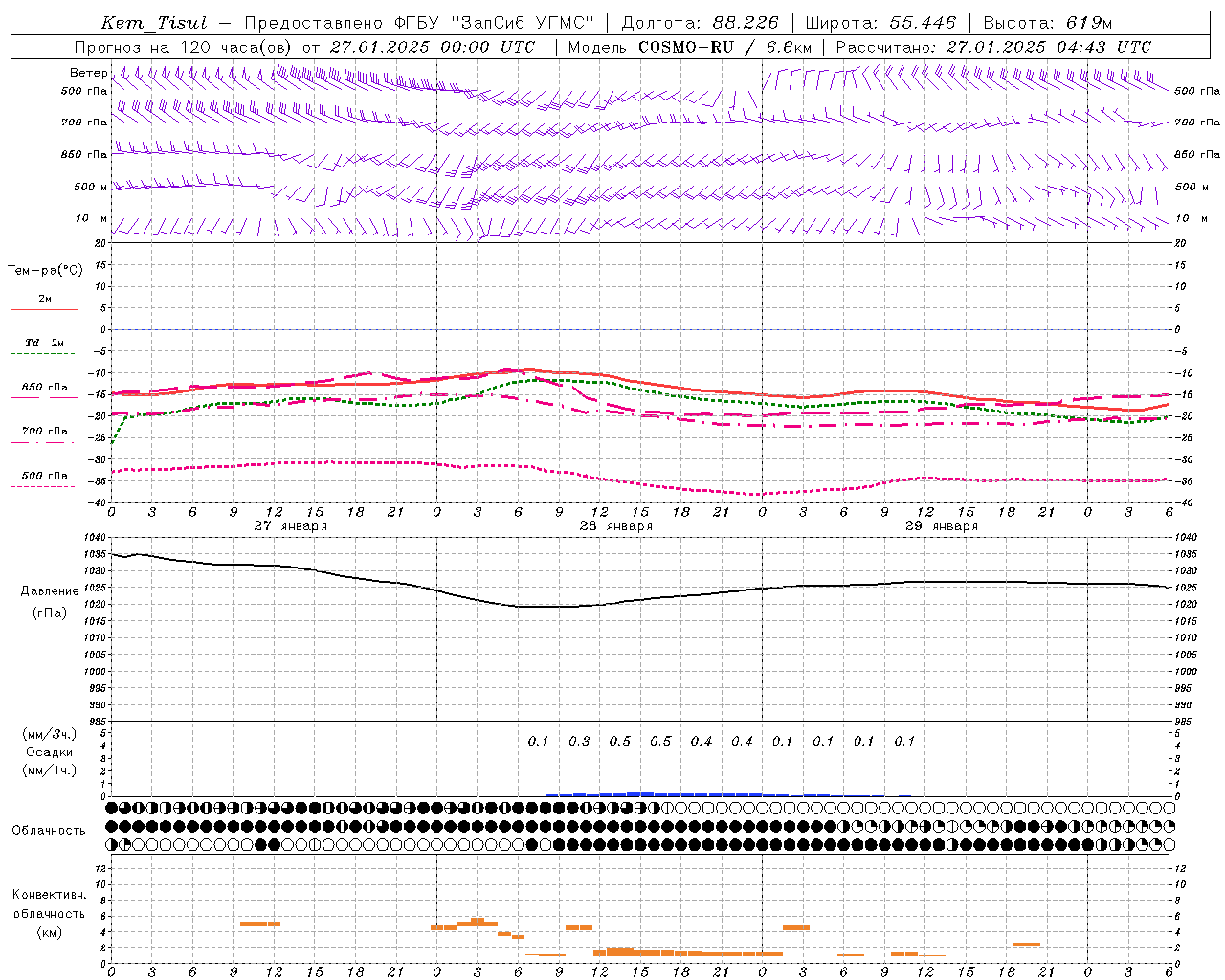The height and width of the screenshot is (980, 1225).
Task: Click the Давление pressure panel label
Action: tap(50, 590)
